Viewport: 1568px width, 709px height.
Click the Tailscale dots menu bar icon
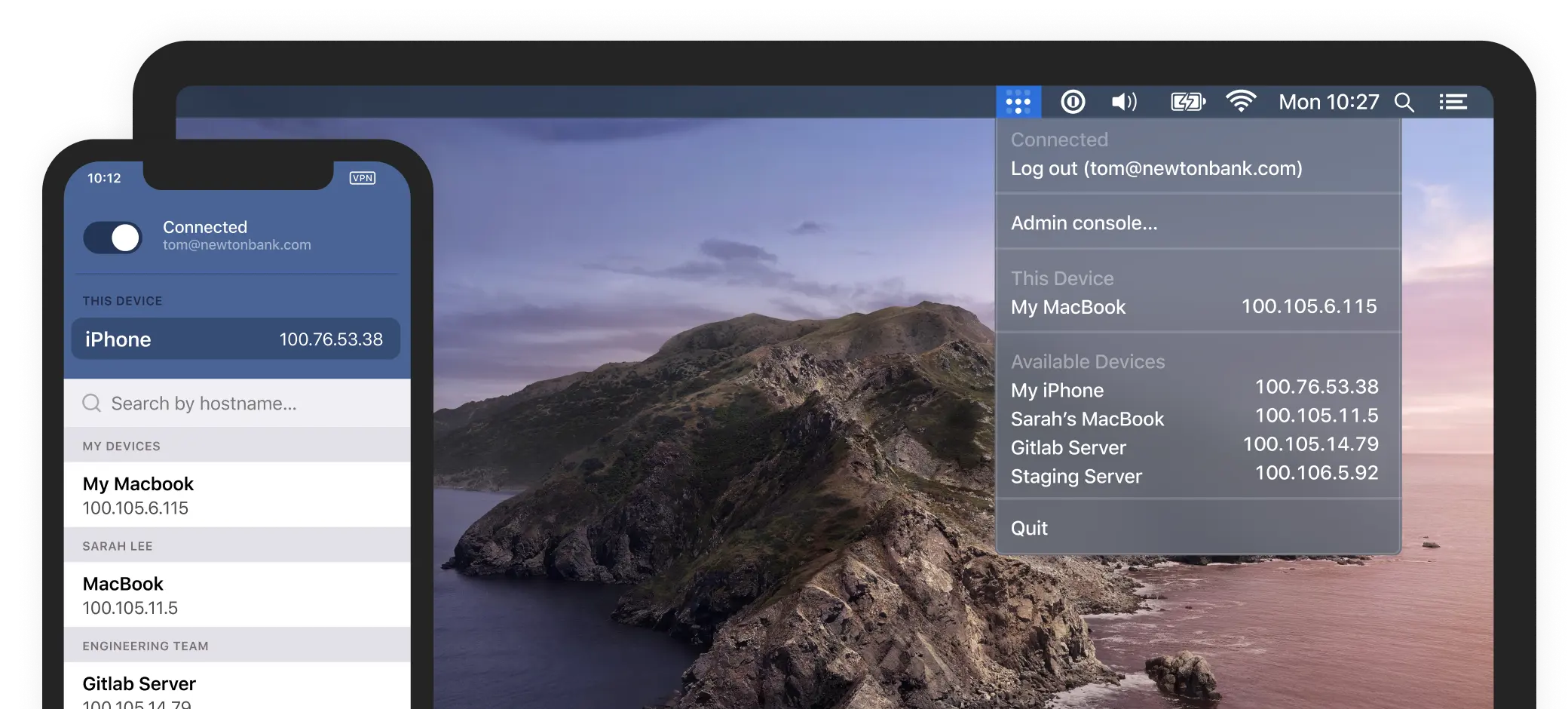pyautogui.click(x=1018, y=102)
